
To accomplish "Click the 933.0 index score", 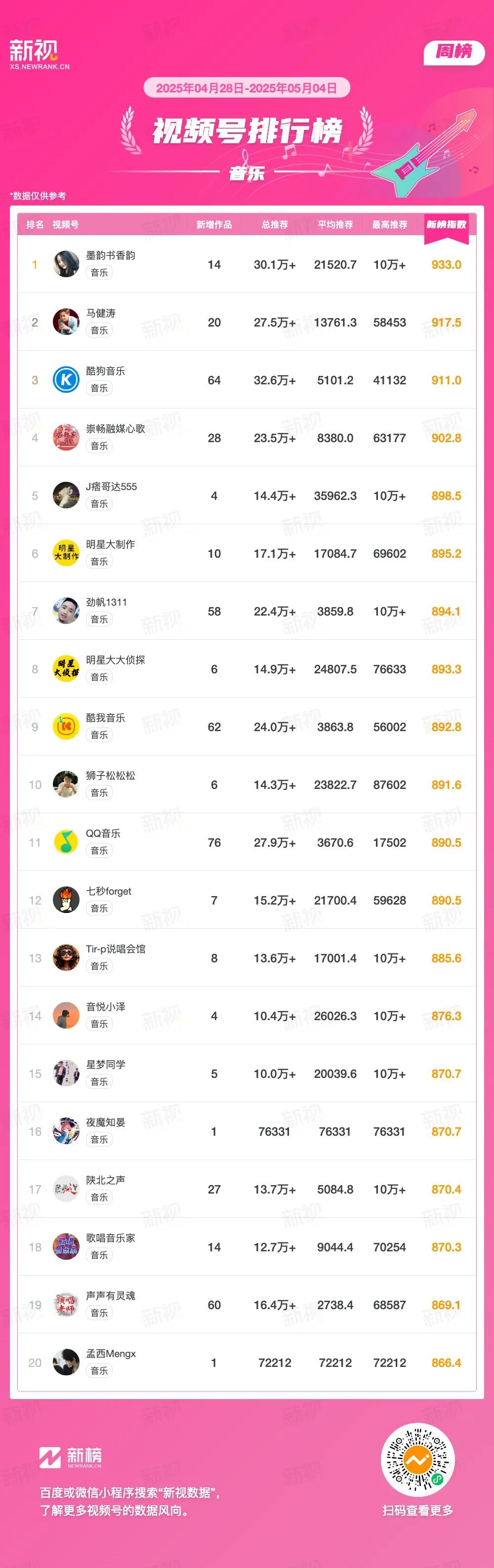I will [446, 265].
